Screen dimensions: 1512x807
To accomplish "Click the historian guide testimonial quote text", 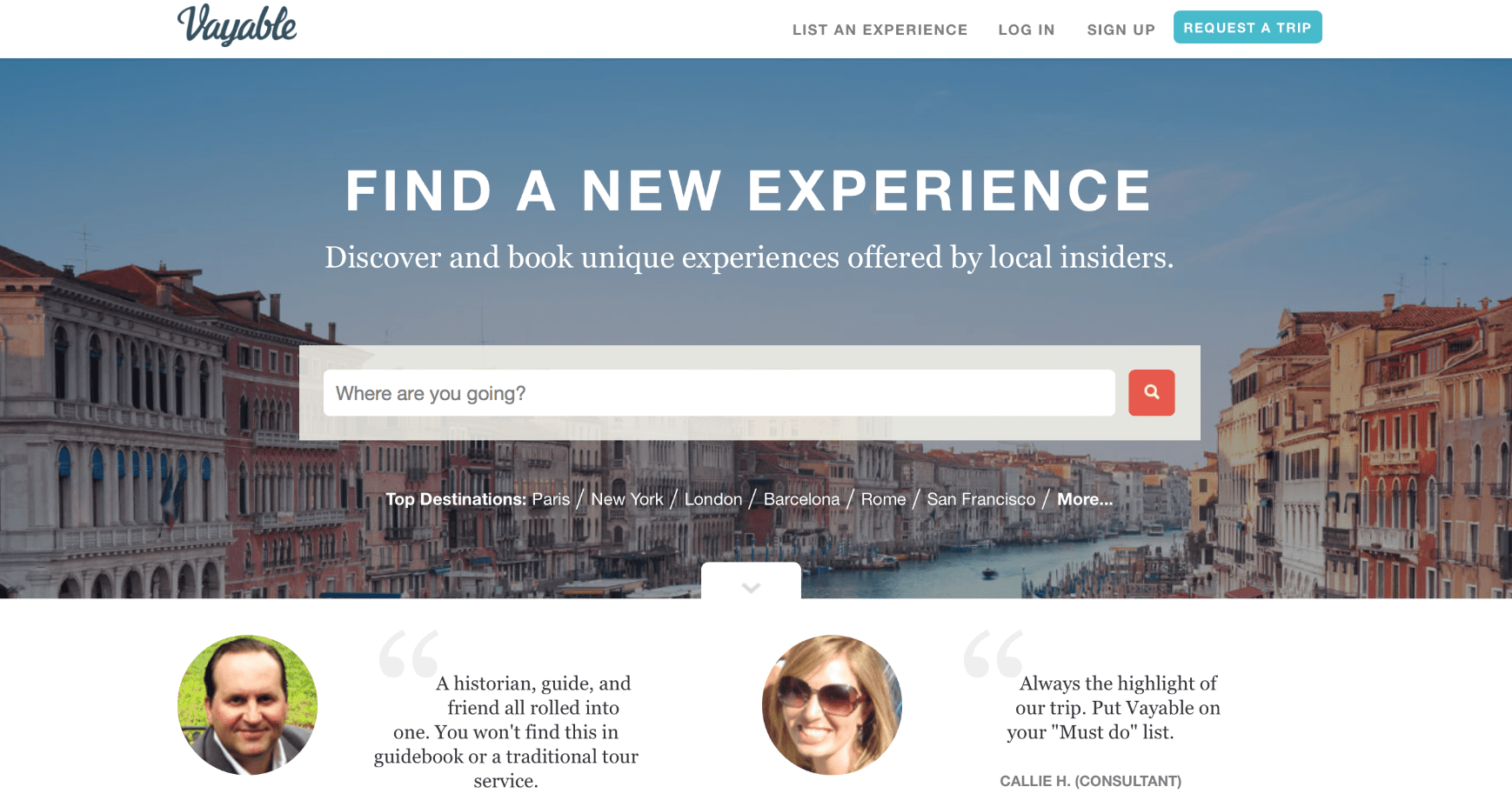I will coord(506,731).
